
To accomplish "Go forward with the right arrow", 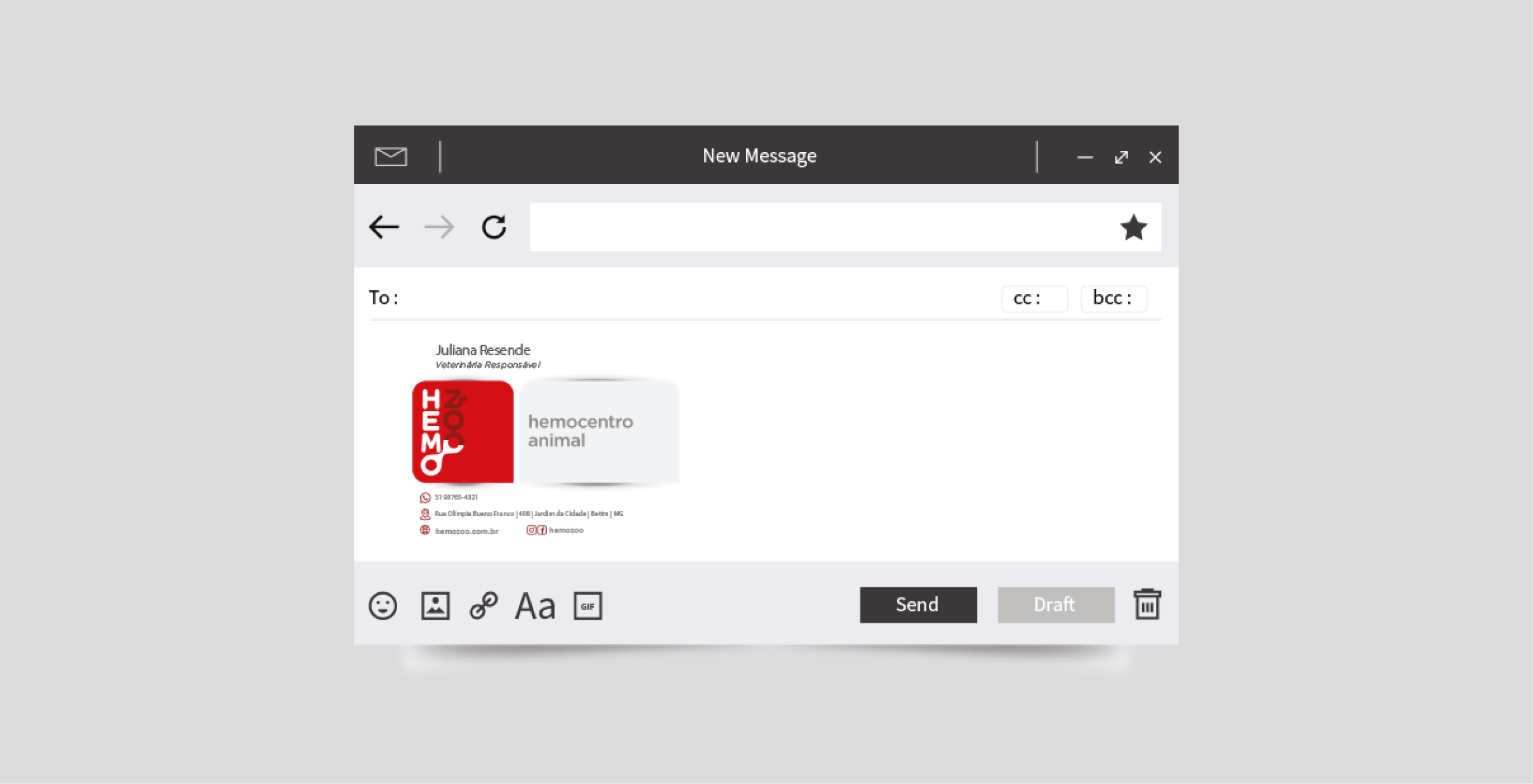I will click(439, 227).
